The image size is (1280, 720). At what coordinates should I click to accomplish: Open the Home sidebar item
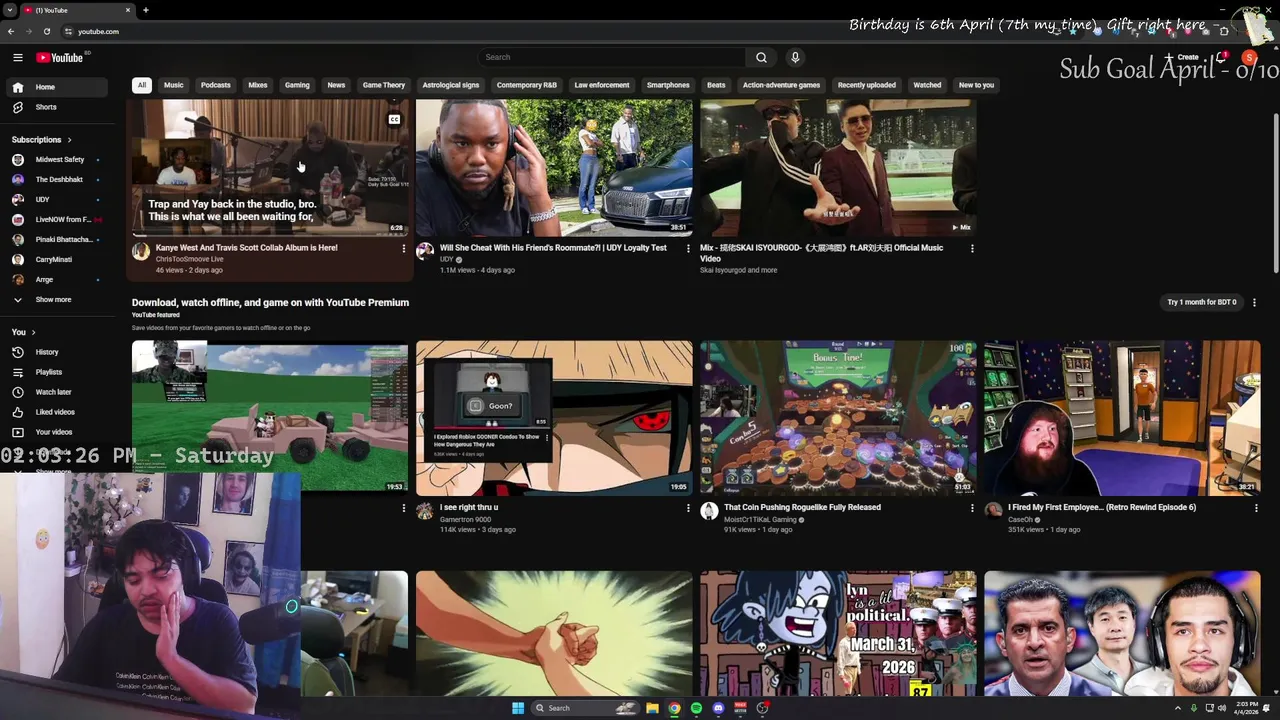pyautogui.click(x=57, y=87)
